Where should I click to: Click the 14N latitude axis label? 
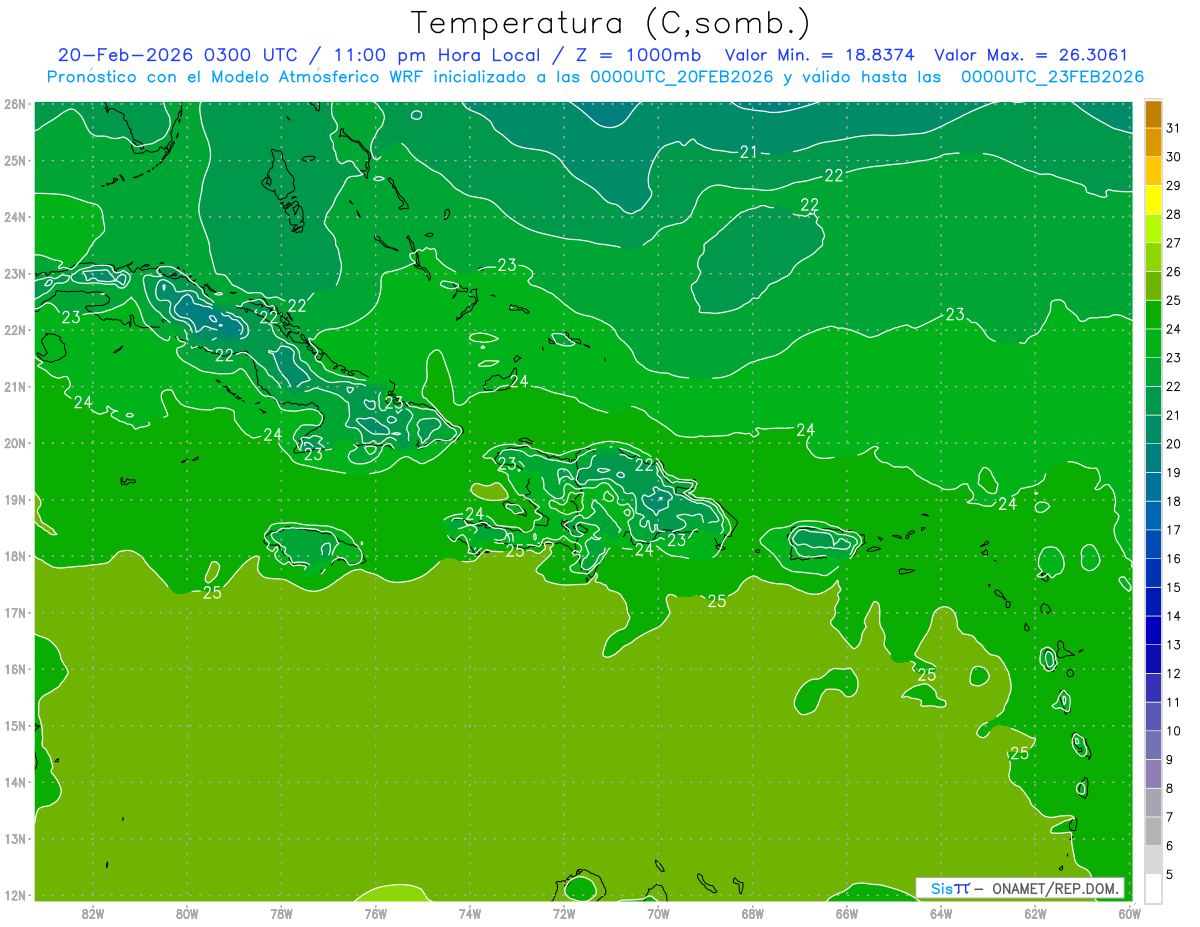14,782
